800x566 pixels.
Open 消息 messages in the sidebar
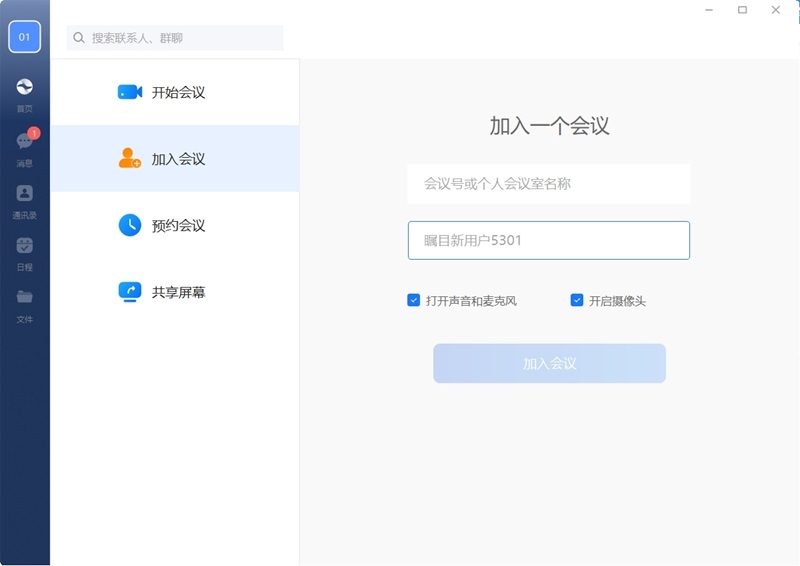click(x=25, y=142)
